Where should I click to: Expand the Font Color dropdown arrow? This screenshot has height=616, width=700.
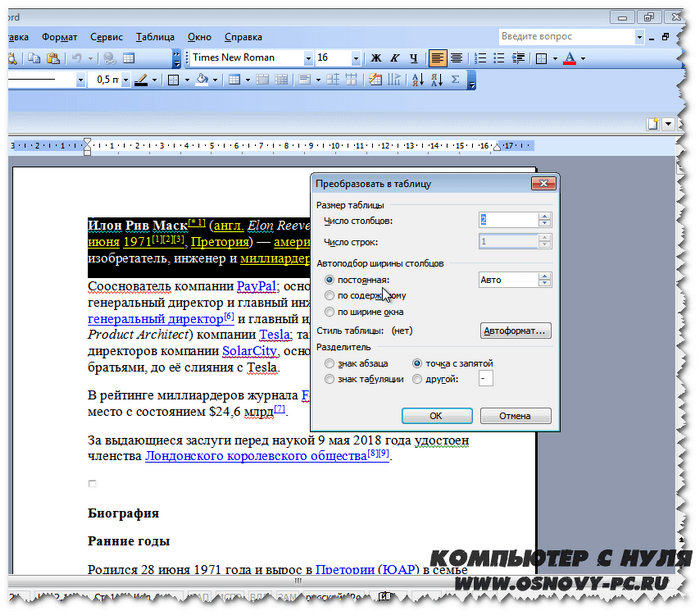(583, 58)
